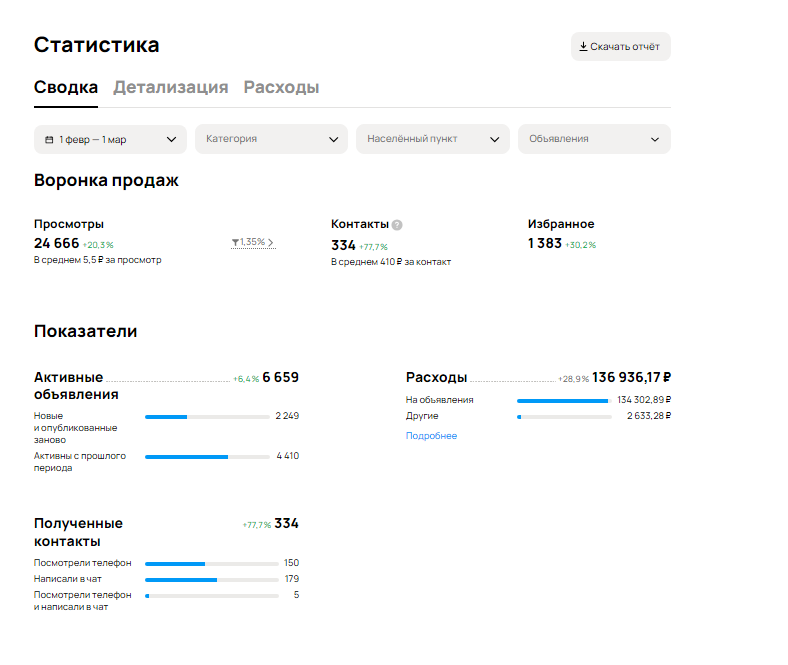This screenshot has height=665, width=788.
Task: Click the arrow after the 1,35% conversion
Action: (271, 242)
